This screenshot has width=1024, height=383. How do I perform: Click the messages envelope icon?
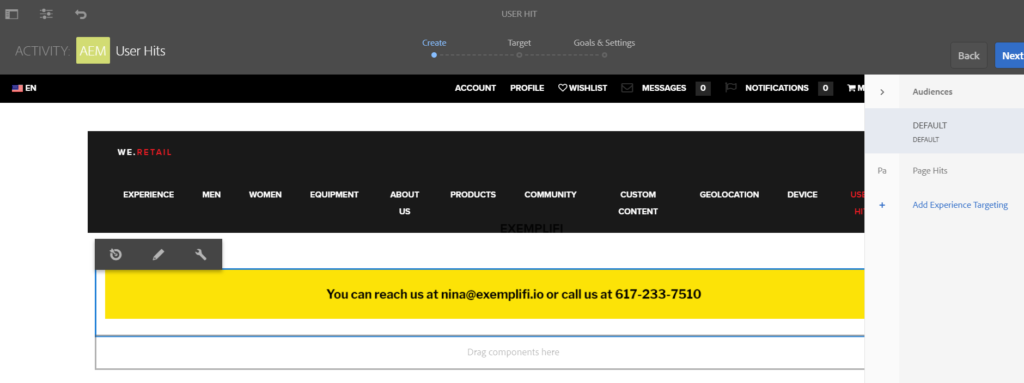pos(627,88)
